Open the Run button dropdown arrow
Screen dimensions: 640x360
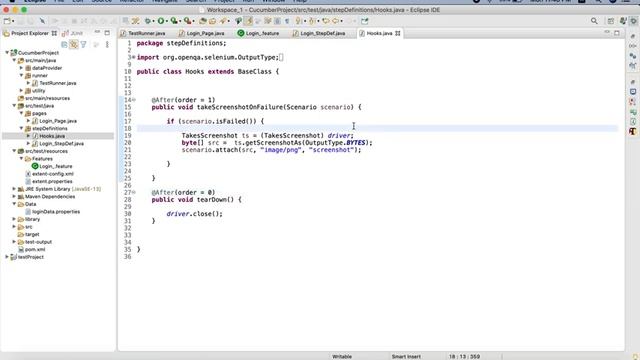pos(166,21)
